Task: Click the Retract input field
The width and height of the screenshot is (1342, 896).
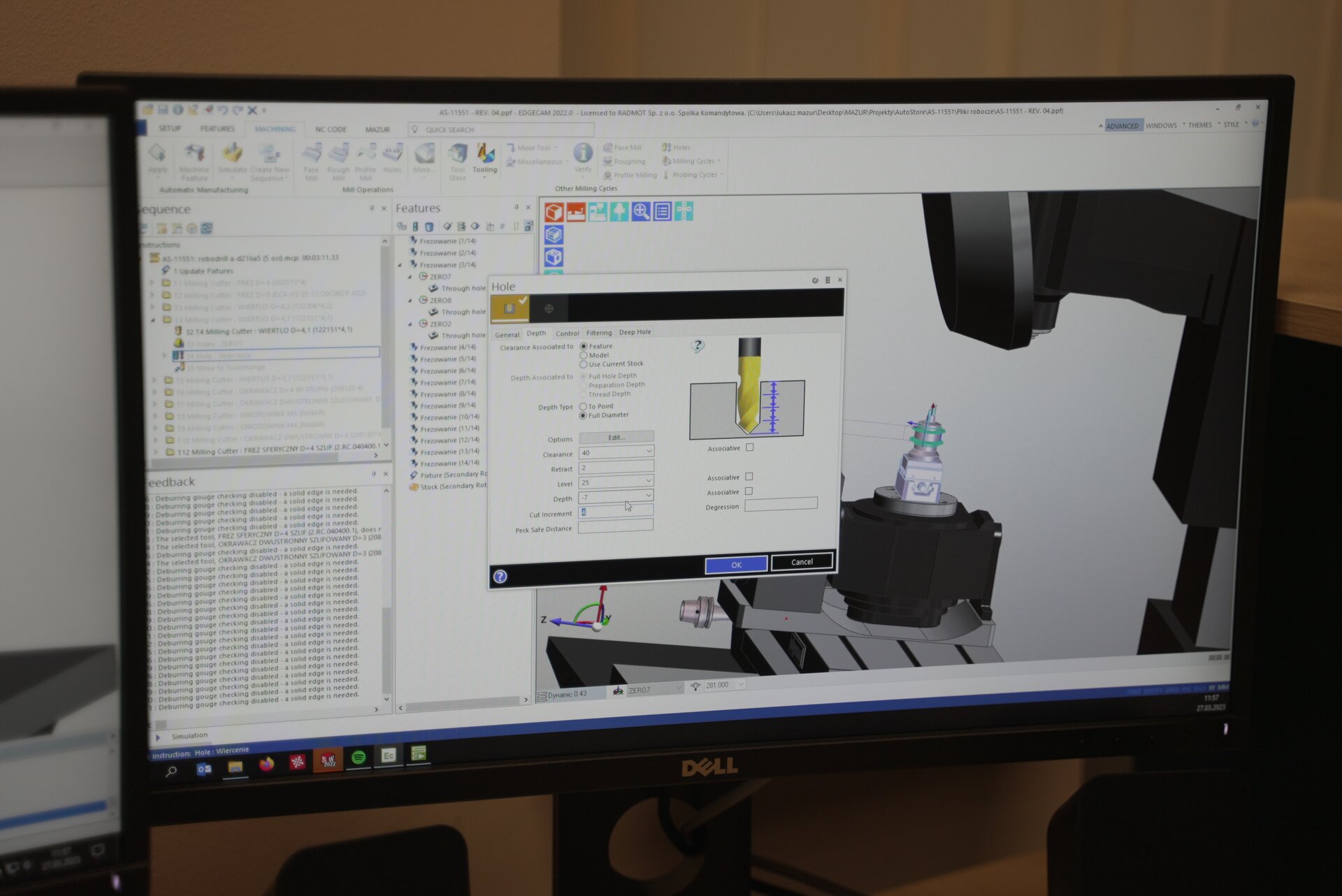Action: pyautogui.click(x=616, y=467)
